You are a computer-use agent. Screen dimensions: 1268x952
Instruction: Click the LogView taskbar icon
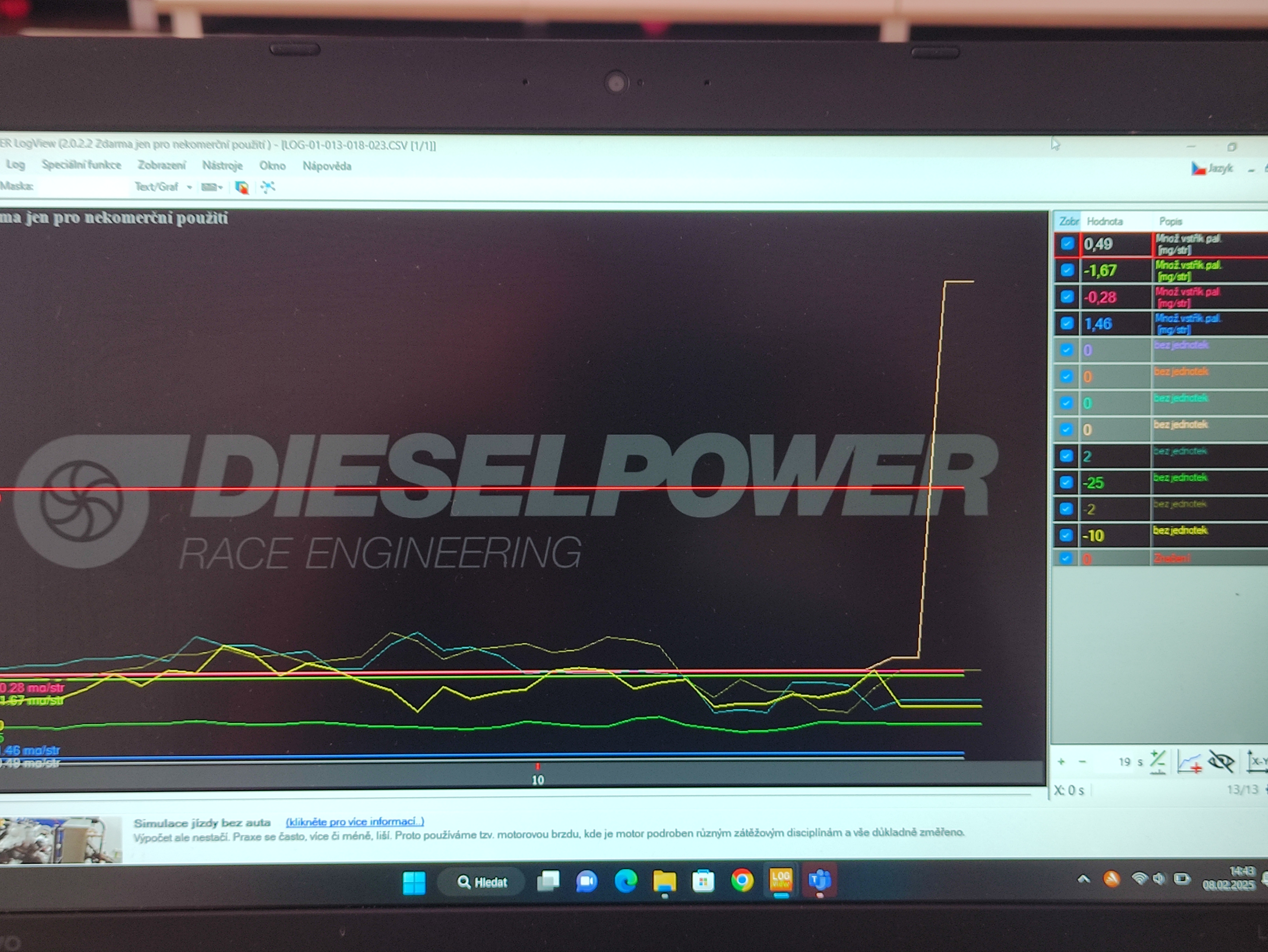click(781, 880)
